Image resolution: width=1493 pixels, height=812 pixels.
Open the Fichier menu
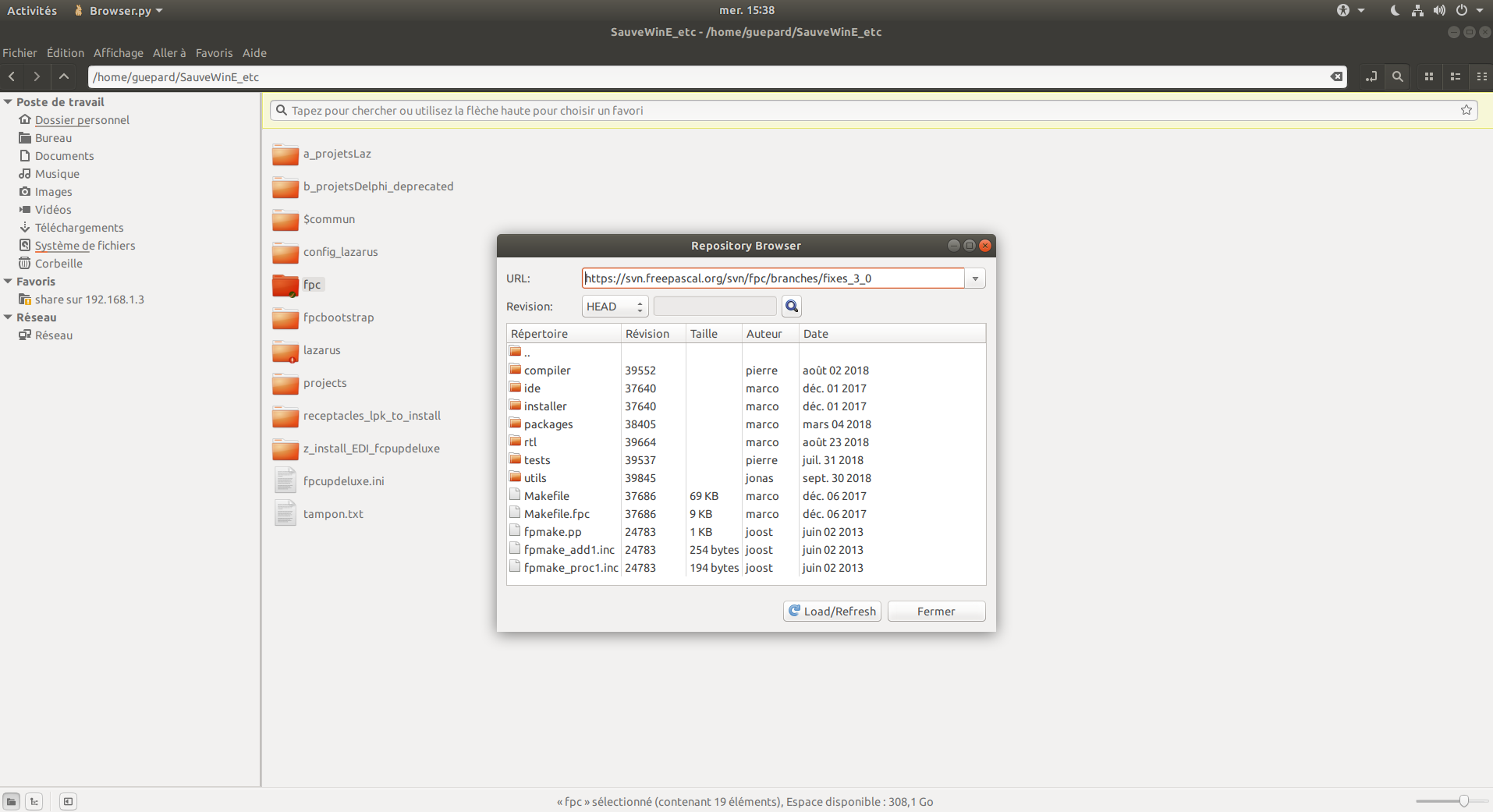[20, 53]
